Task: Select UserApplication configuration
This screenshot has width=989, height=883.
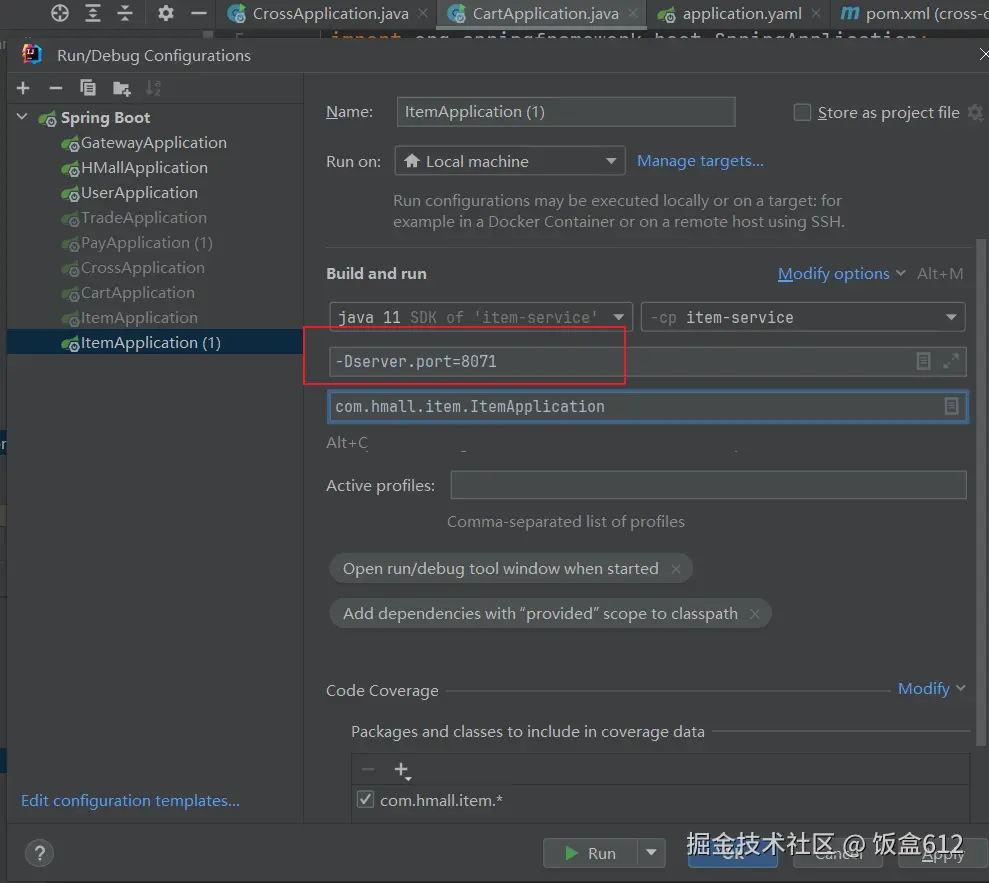Action: coord(139,193)
